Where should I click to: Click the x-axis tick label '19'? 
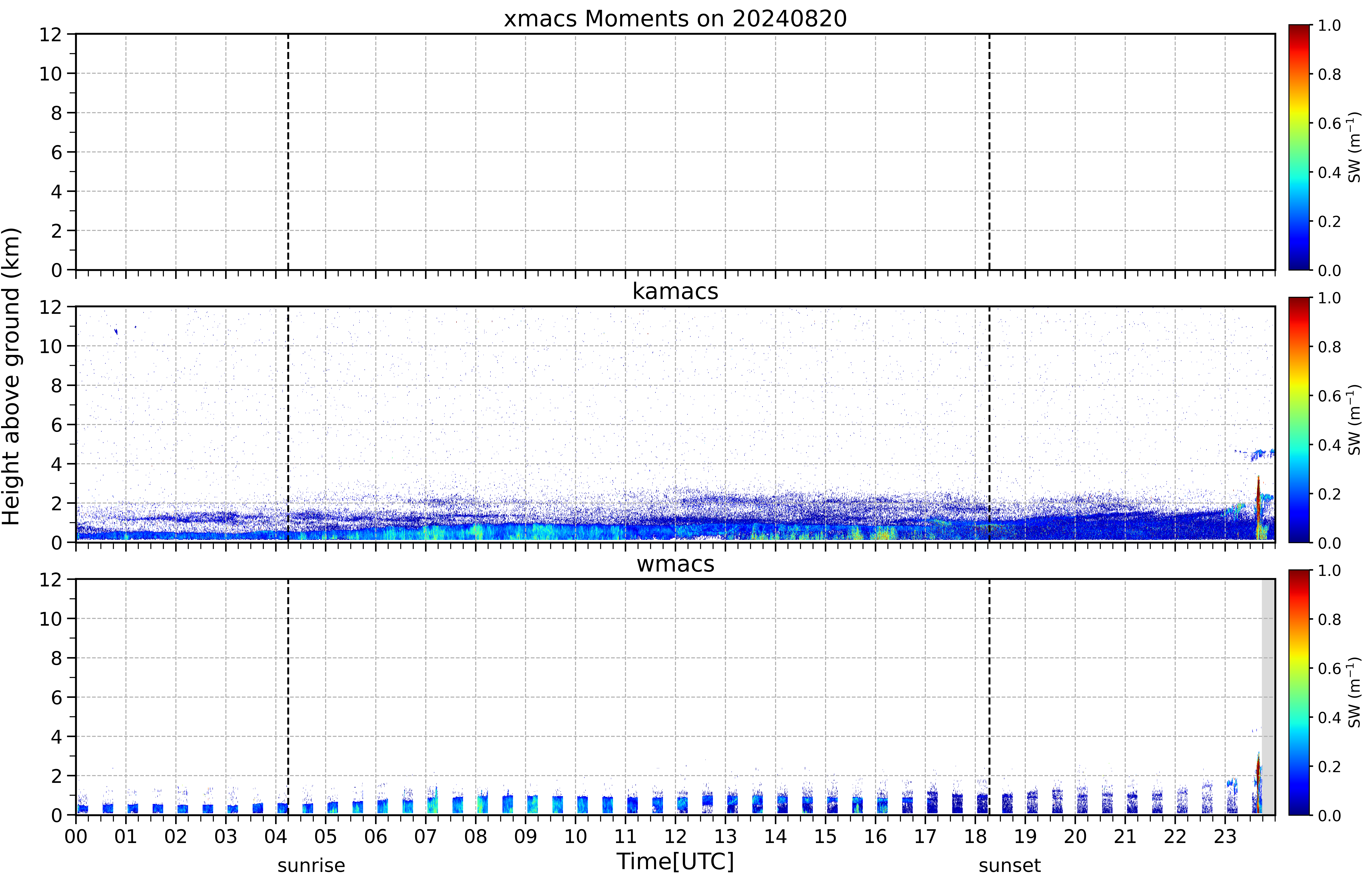pos(1026,836)
